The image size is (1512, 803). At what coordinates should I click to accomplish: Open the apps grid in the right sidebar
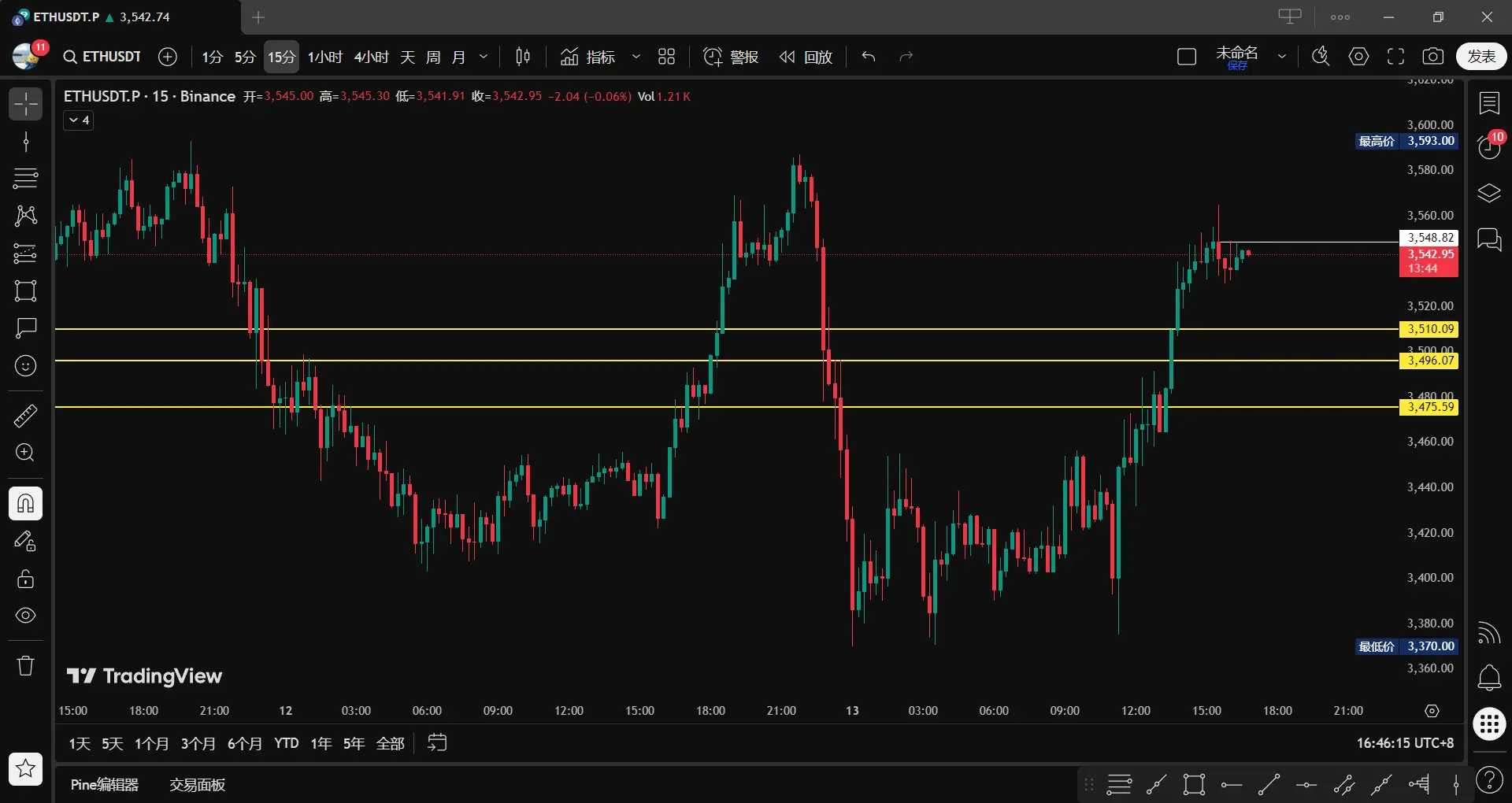[x=1489, y=723]
